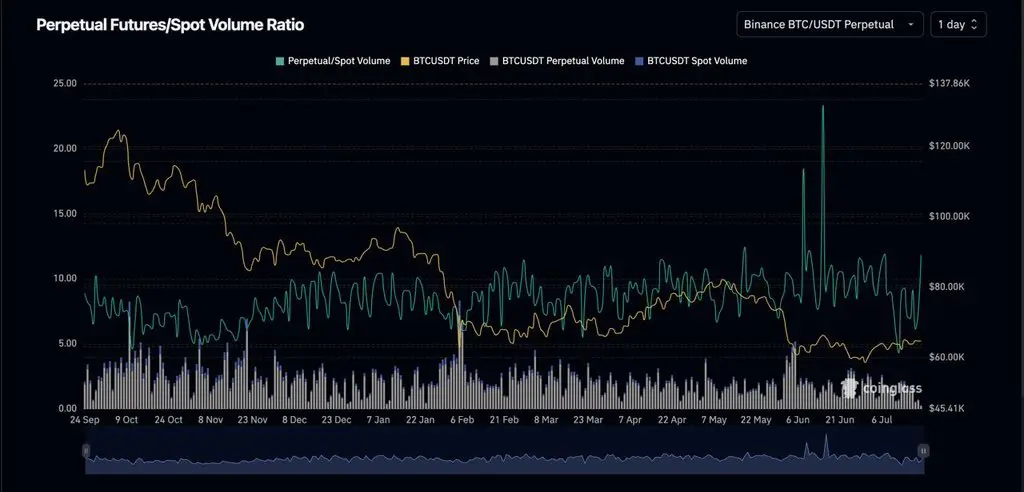This screenshot has height=492, width=1024.
Task: Click the "25.00" left axis value
Action: 65,84
